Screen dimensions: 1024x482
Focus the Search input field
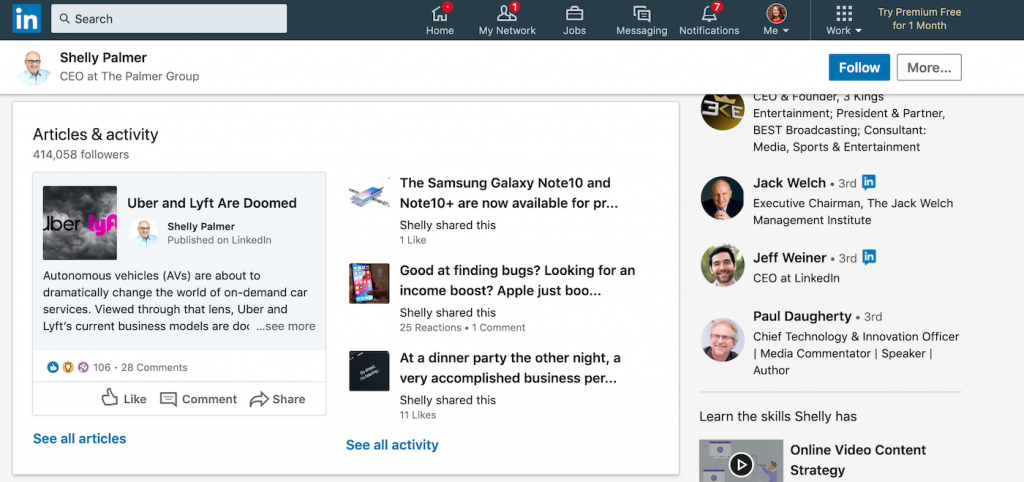pos(168,18)
